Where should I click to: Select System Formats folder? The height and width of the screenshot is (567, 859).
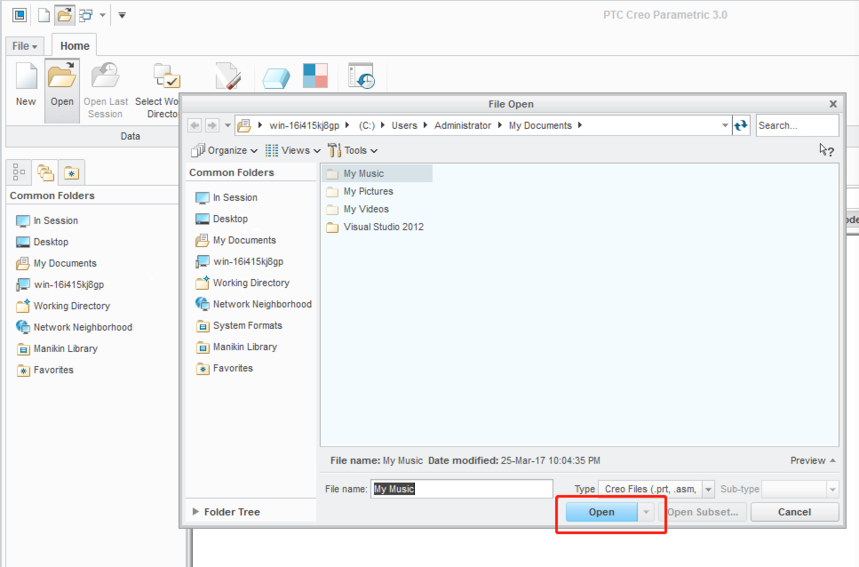tap(239, 326)
